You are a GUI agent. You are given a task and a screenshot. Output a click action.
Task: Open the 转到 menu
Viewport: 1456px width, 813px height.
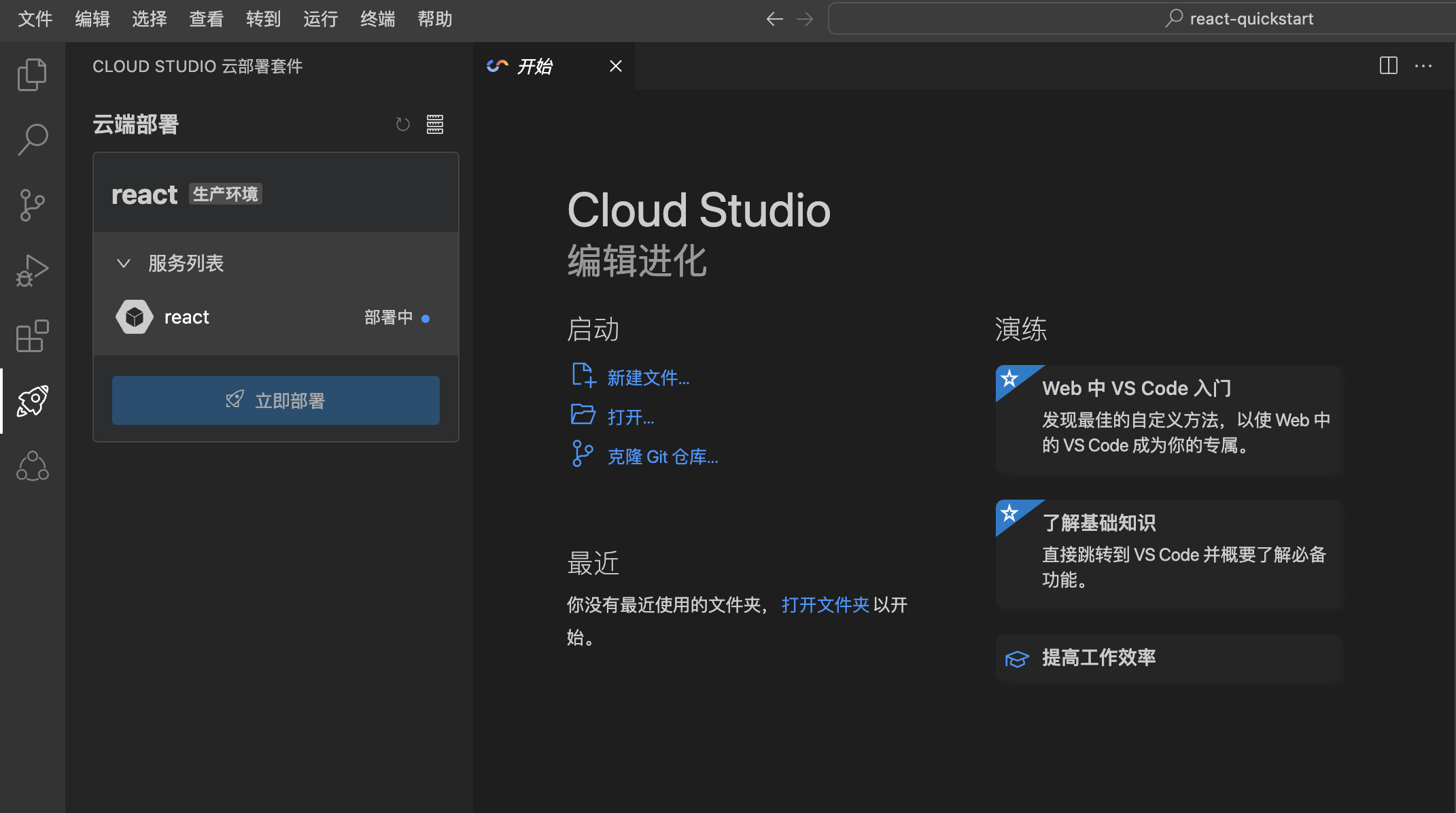(x=264, y=19)
